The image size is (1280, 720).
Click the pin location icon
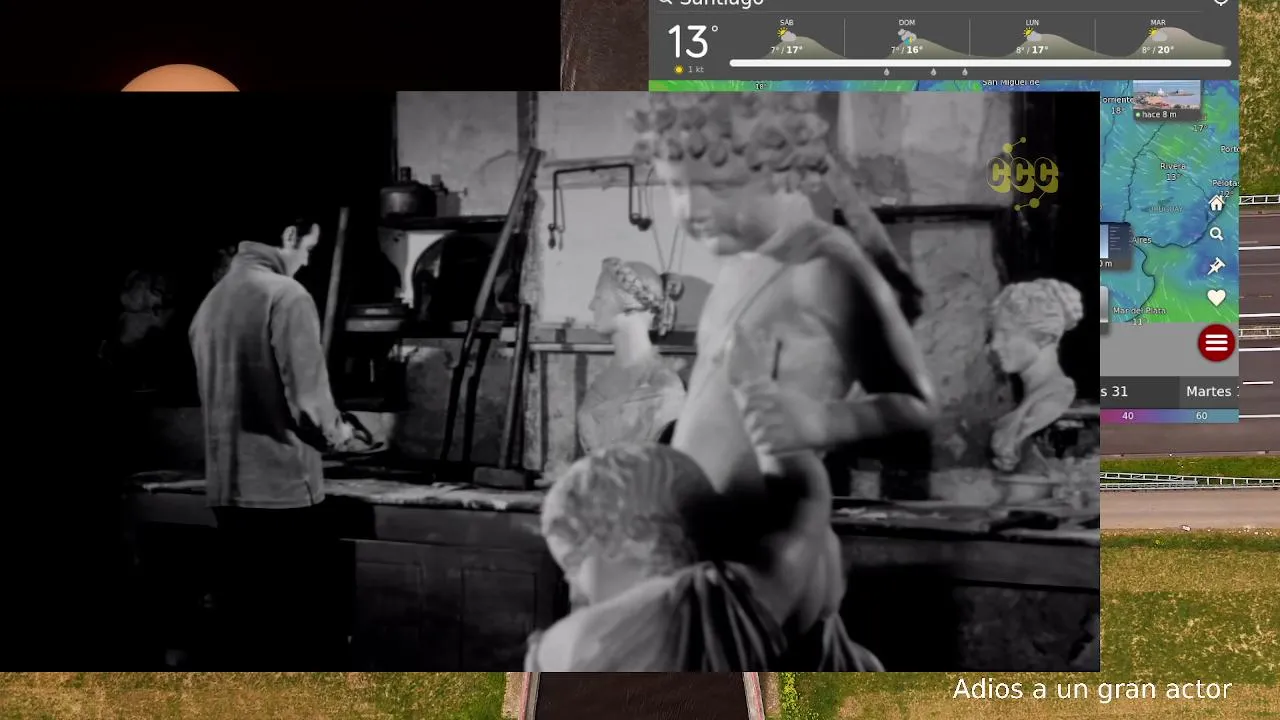point(1216,266)
